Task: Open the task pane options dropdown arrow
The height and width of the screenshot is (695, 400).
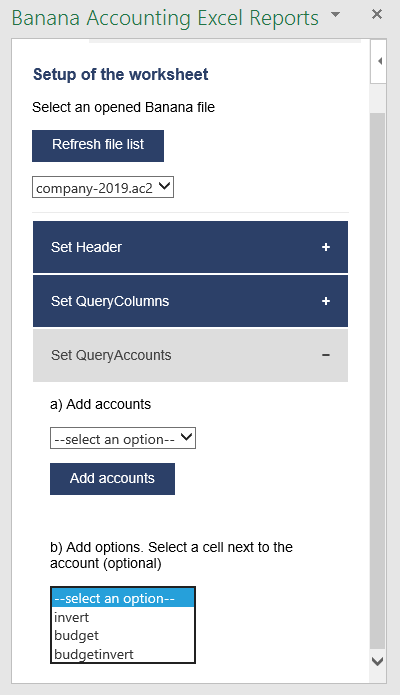Action: click(336, 14)
